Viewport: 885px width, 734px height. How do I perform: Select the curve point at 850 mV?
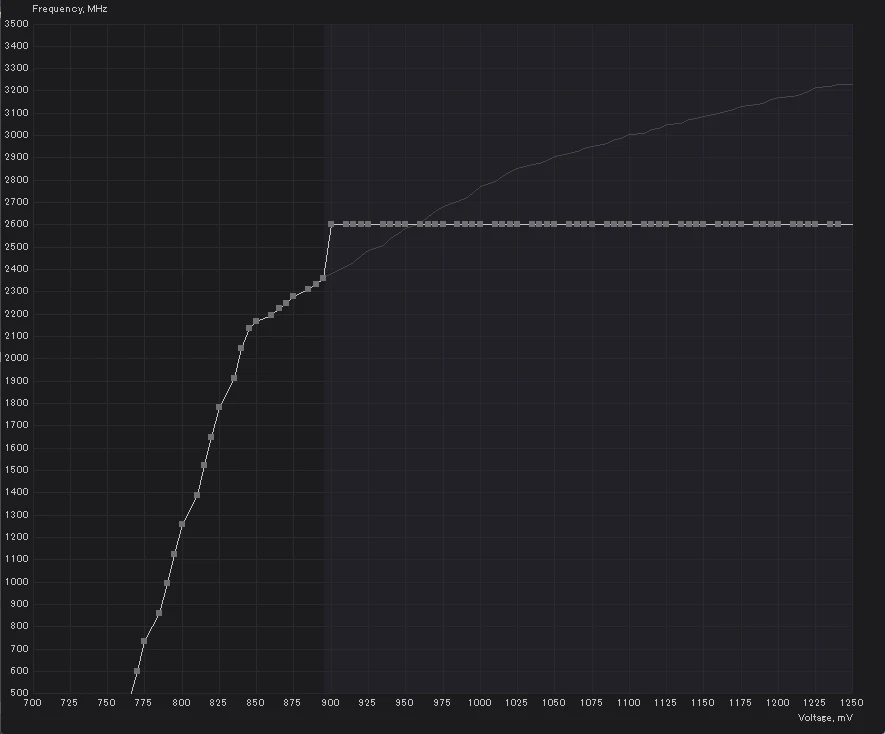pyautogui.click(x=256, y=321)
